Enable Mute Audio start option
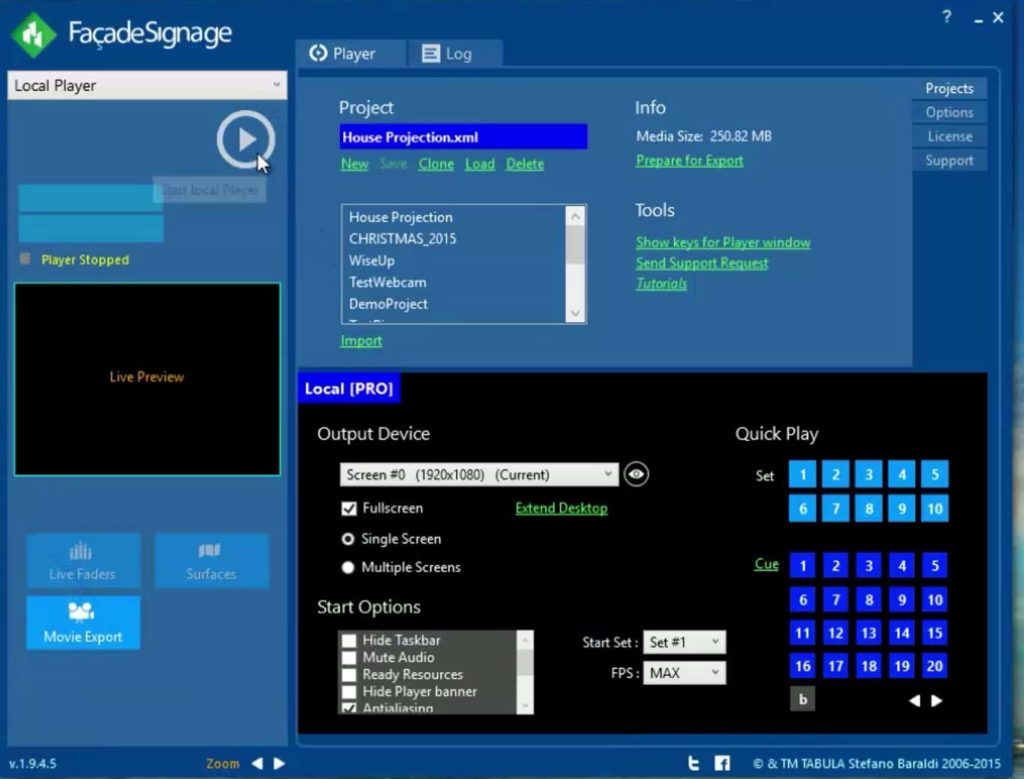1024x779 pixels. point(349,657)
